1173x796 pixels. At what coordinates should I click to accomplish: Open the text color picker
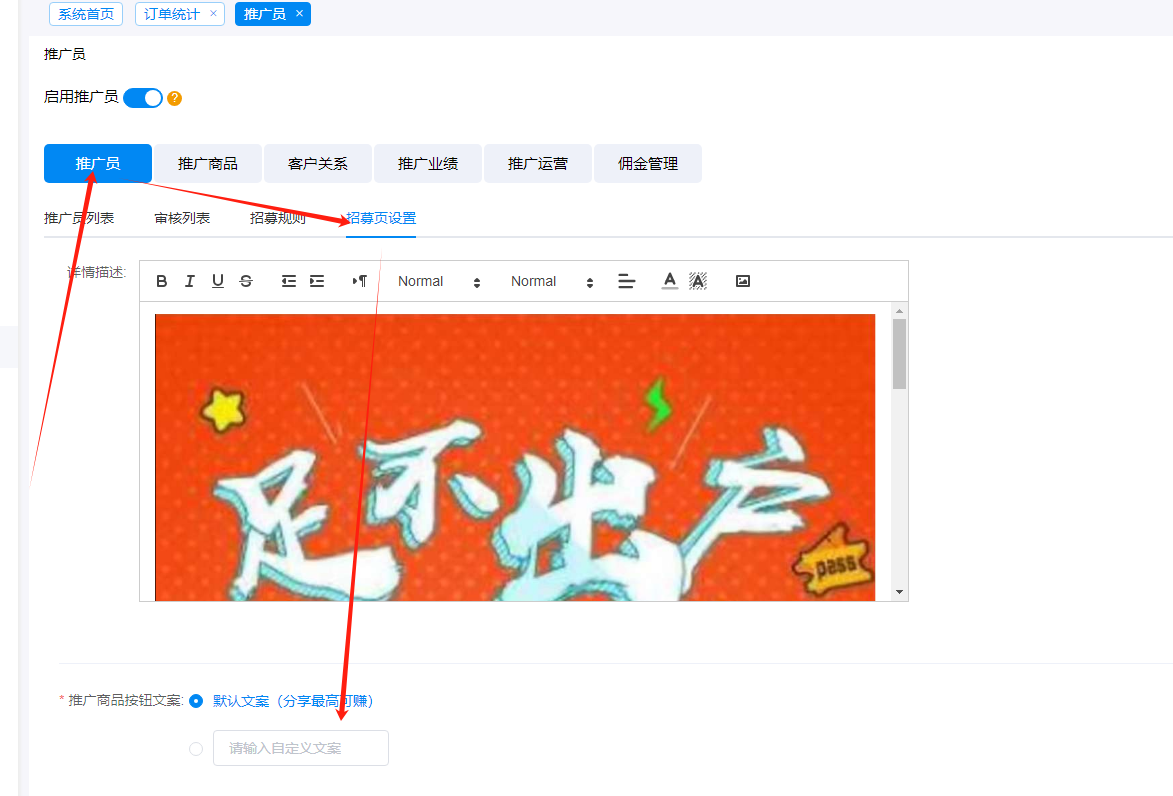pyautogui.click(x=670, y=281)
